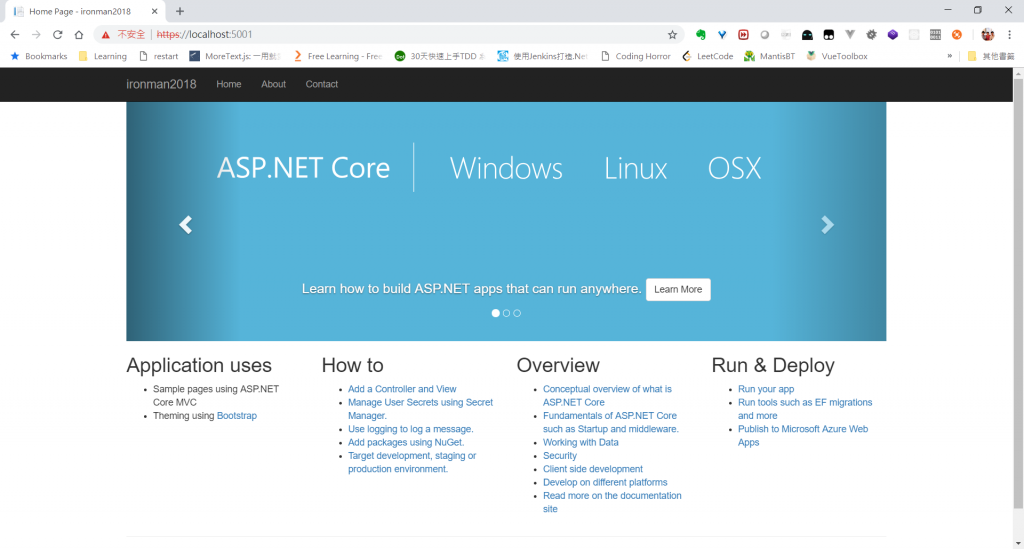Select Contact in the navigation bar
This screenshot has height=549, width=1024.
pyautogui.click(x=322, y=84)
